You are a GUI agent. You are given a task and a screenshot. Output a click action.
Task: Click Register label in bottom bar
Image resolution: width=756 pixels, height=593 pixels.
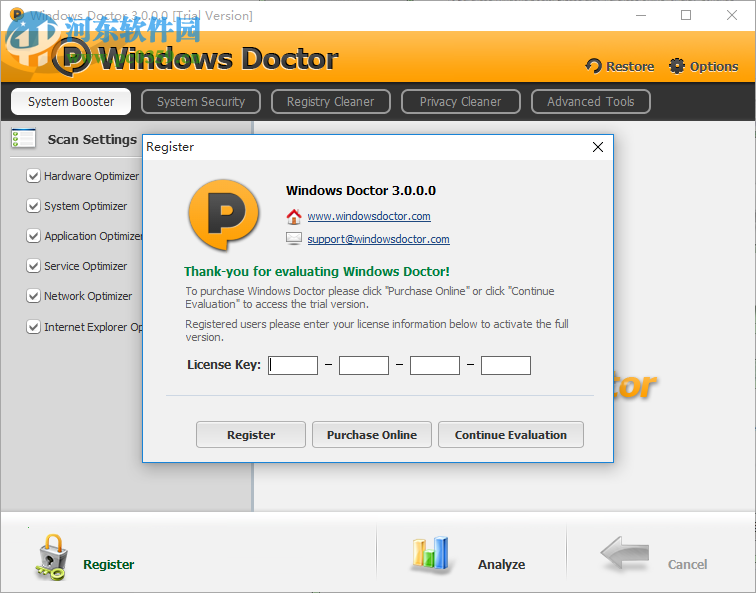click(108, 565)
